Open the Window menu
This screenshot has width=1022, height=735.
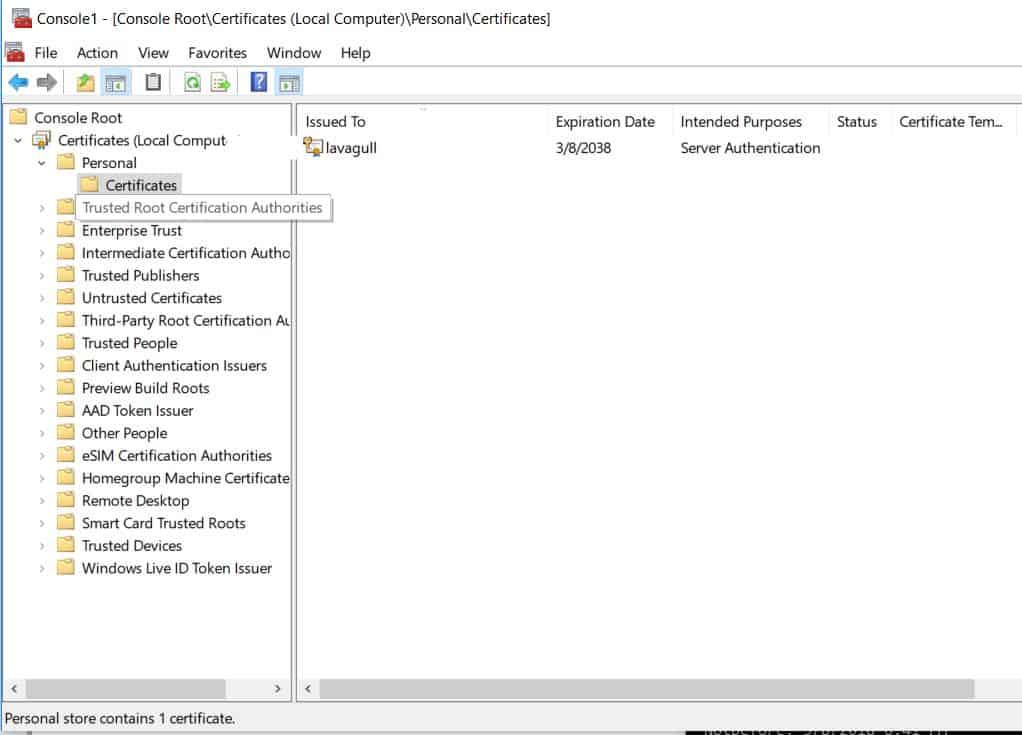click(293, 53)
